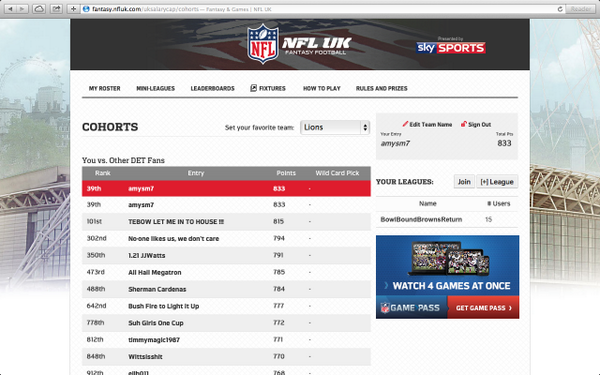Select the All Hail Megatron entry

[x=155, y=272]
